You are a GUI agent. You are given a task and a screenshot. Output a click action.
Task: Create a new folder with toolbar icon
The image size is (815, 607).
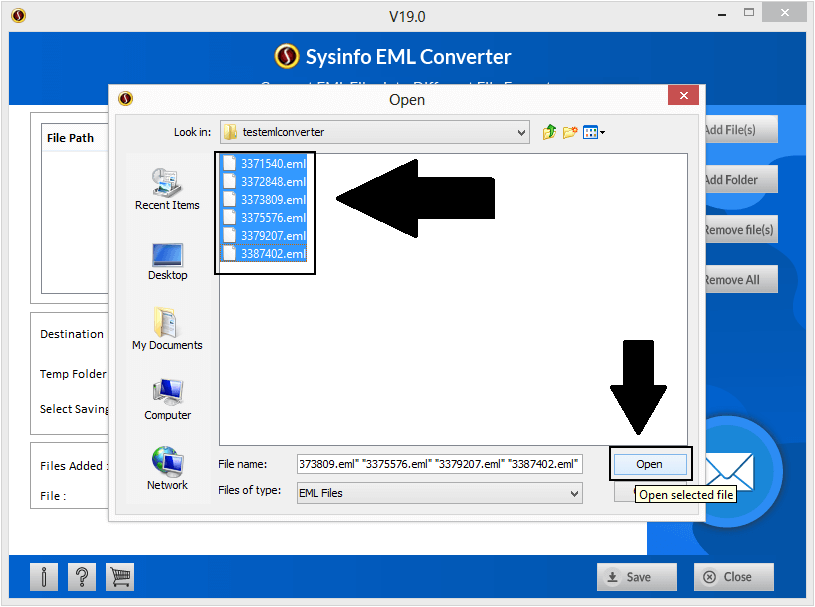570,133
